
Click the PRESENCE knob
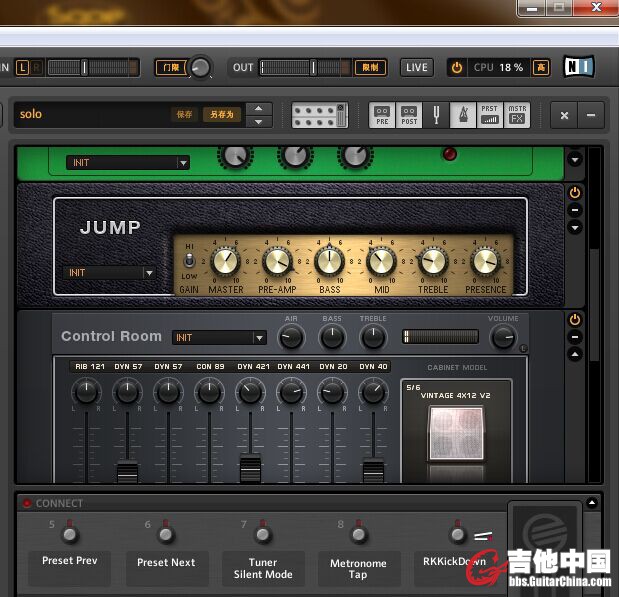pyautogui.click(x=485, y=262)
